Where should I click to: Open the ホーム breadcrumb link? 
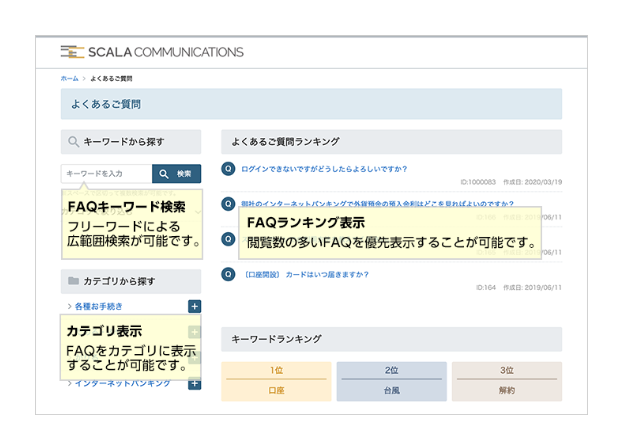[x=69, y=78]
